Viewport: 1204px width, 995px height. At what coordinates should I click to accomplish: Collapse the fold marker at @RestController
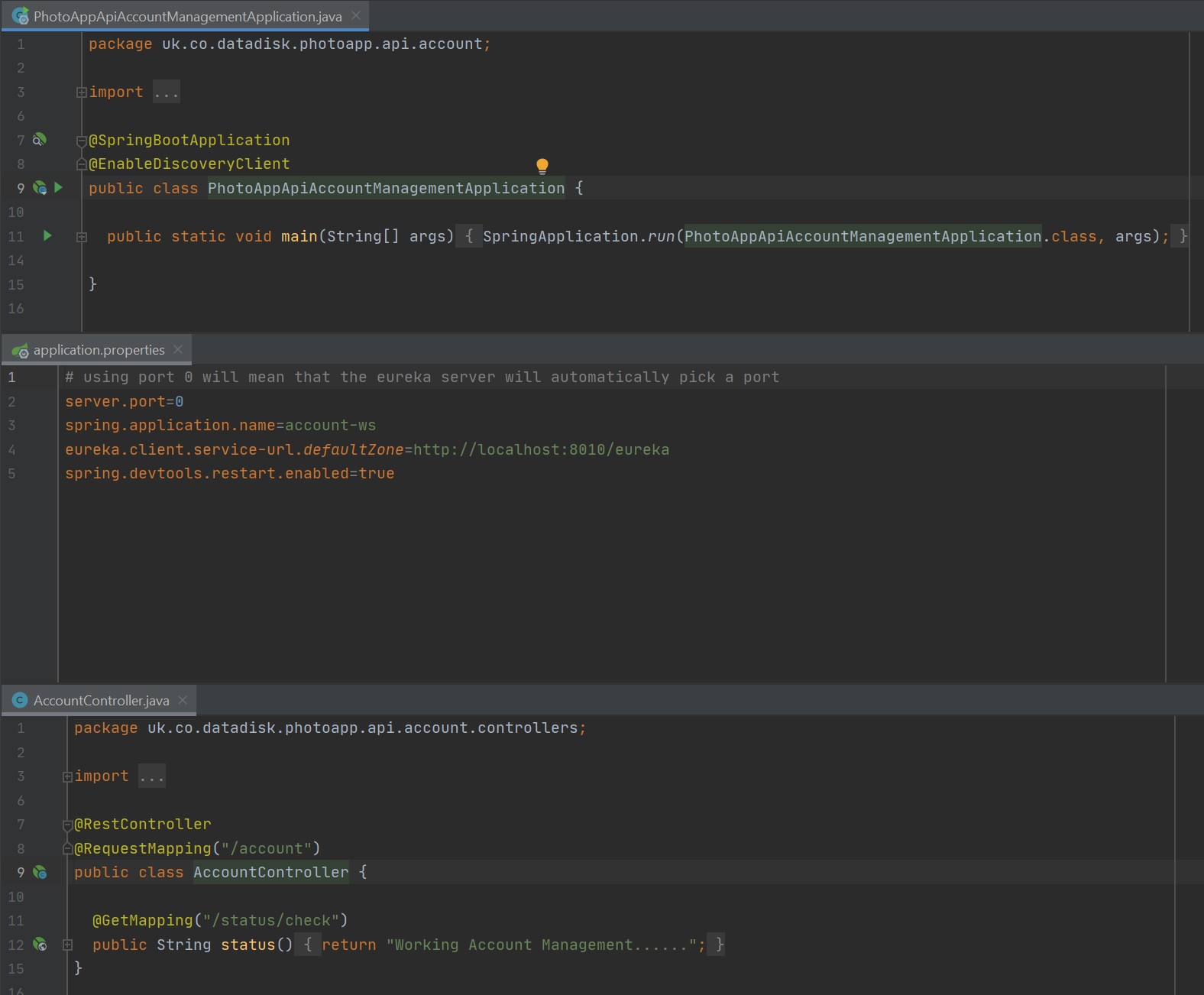coord(67,825)
